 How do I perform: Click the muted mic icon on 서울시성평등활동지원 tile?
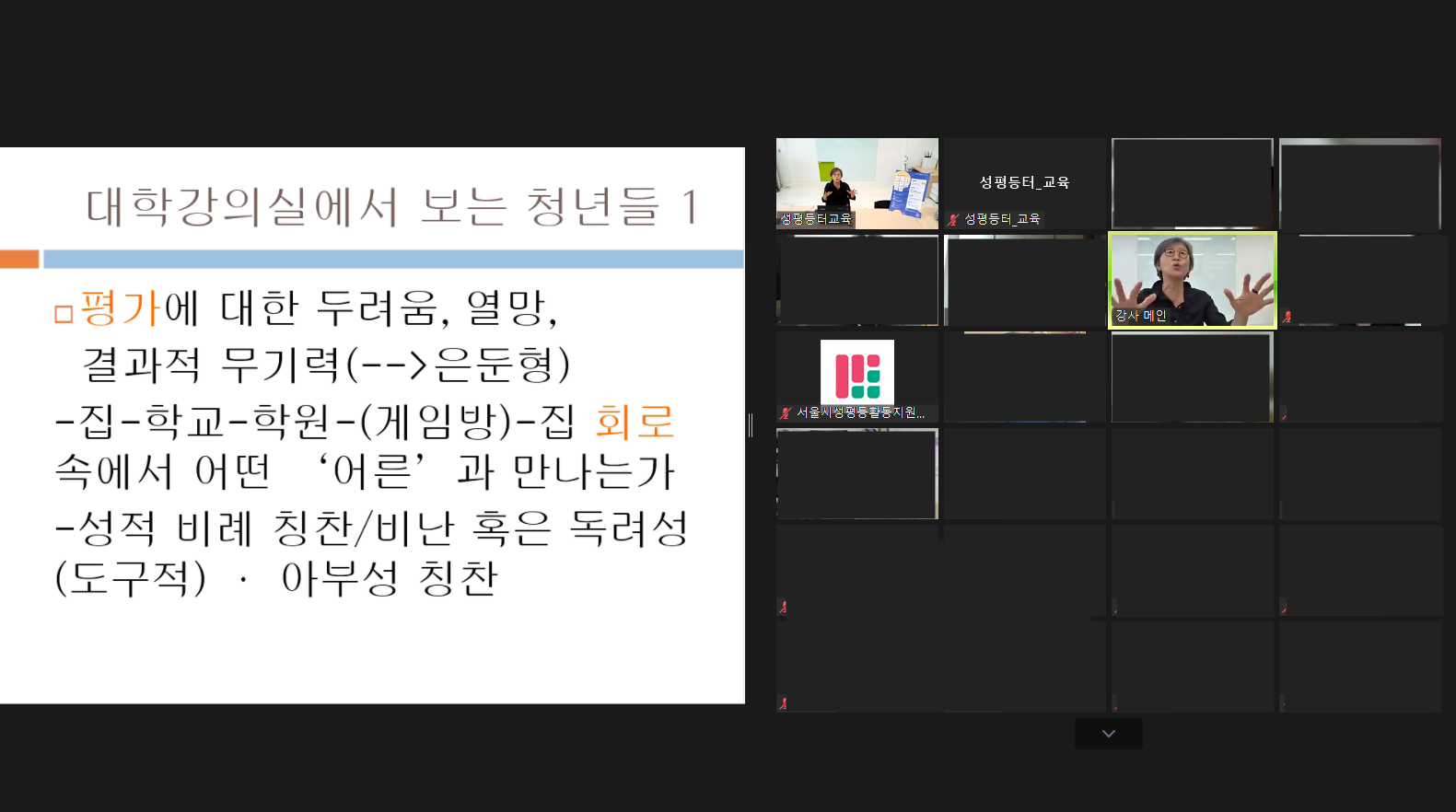coord(786,412)
